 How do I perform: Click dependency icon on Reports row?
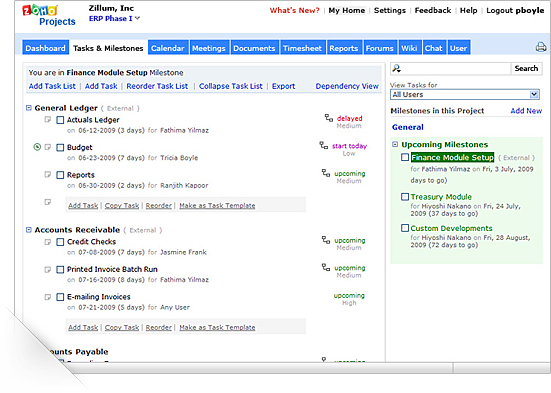click(326, 173)
